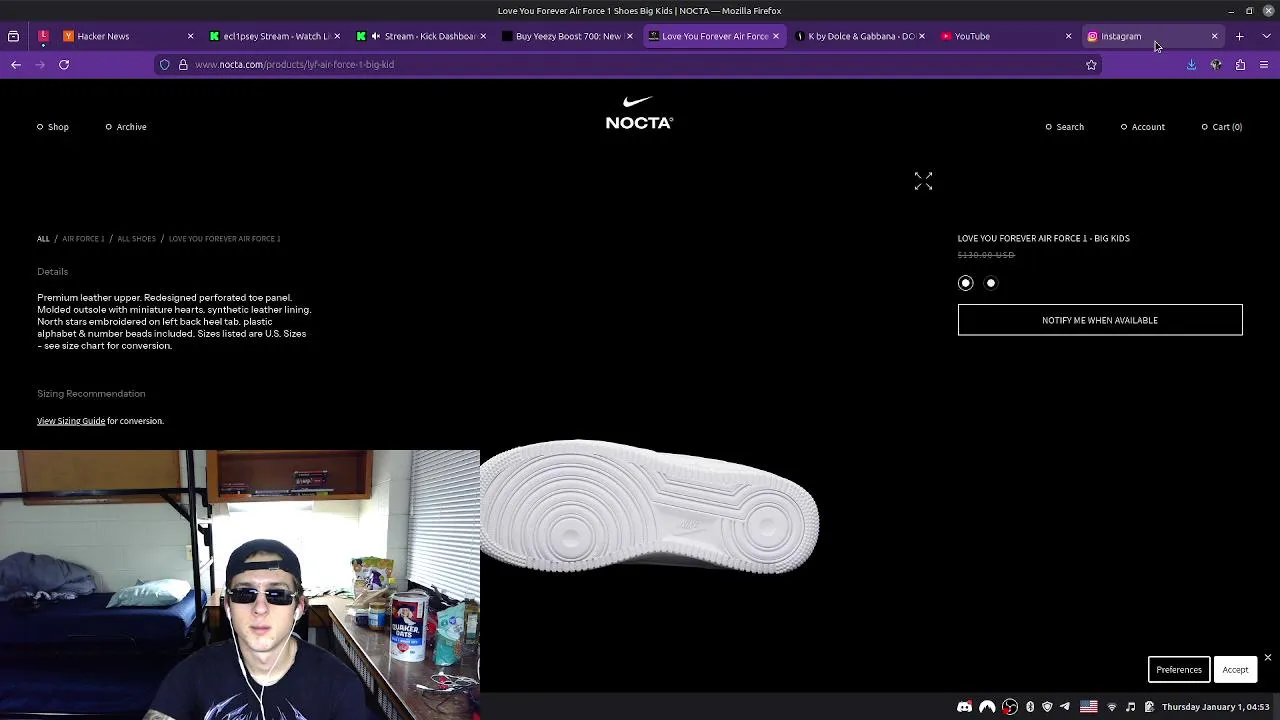
Task: Open tracking protection shield in address bar
Action: (165, 64)
